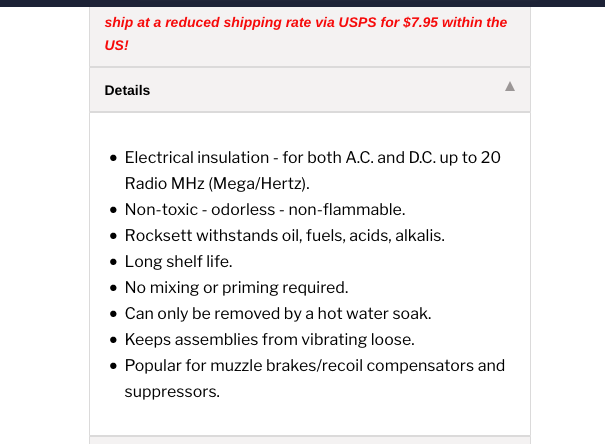Click the "USPS" word in red text
This screenshot has width=605, height=444.
pos(357,22)
